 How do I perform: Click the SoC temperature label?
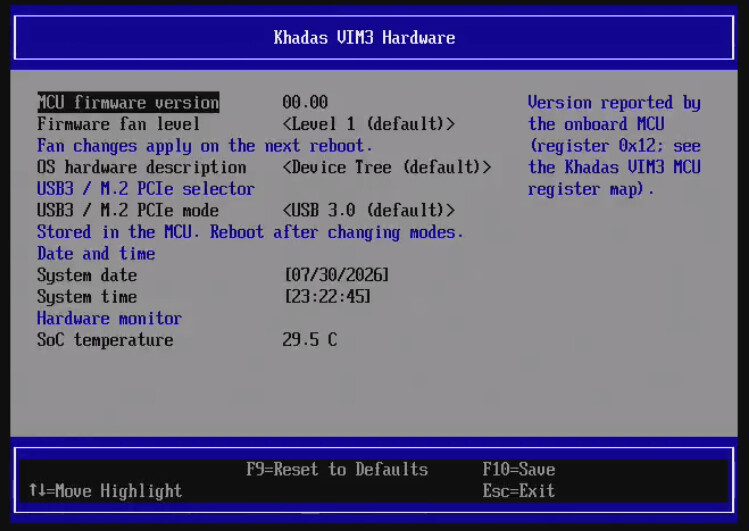(105, 340)
